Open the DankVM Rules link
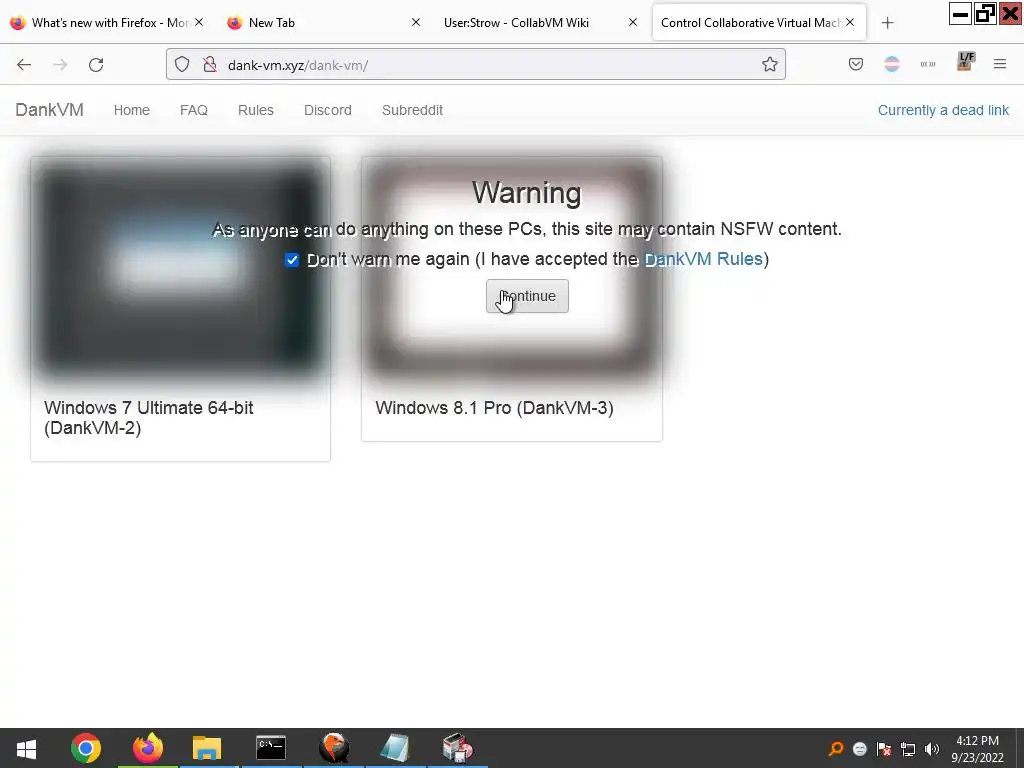The height and width of the screenshot is (768, 1024). tap(703, 259)
